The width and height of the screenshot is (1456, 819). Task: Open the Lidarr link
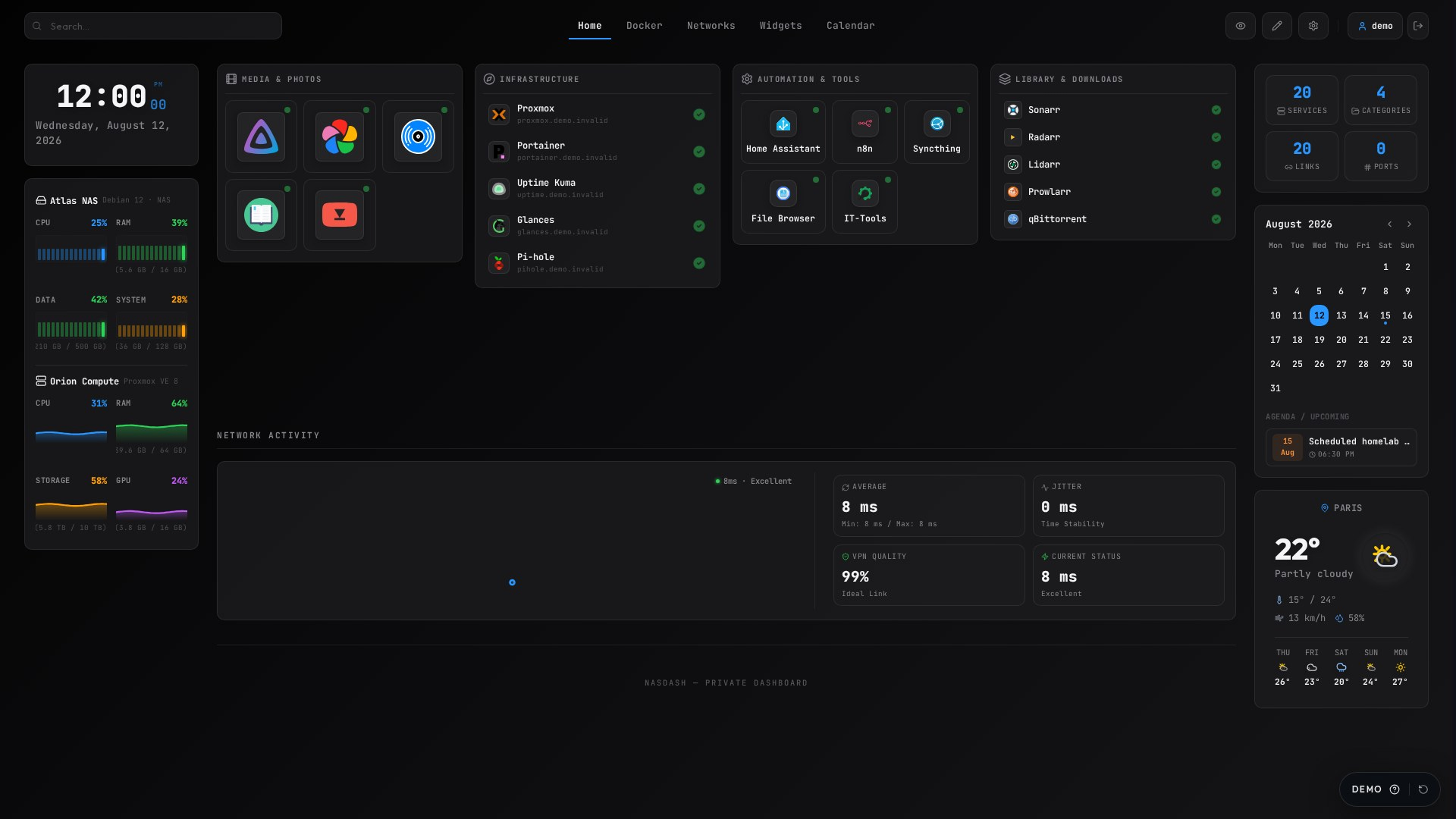[x=1113, y=165]
